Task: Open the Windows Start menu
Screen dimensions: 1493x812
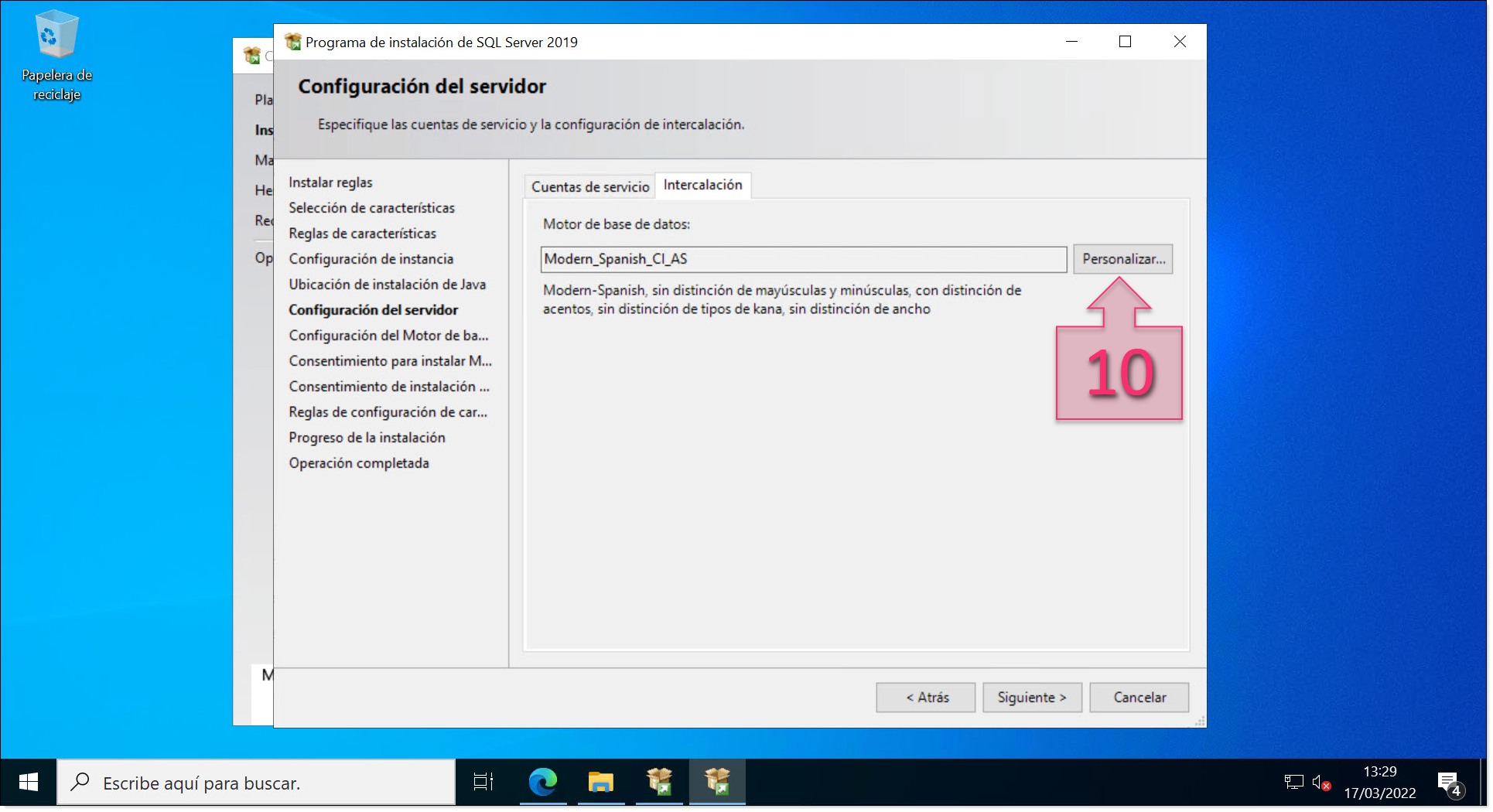Action: click(29, 783)
